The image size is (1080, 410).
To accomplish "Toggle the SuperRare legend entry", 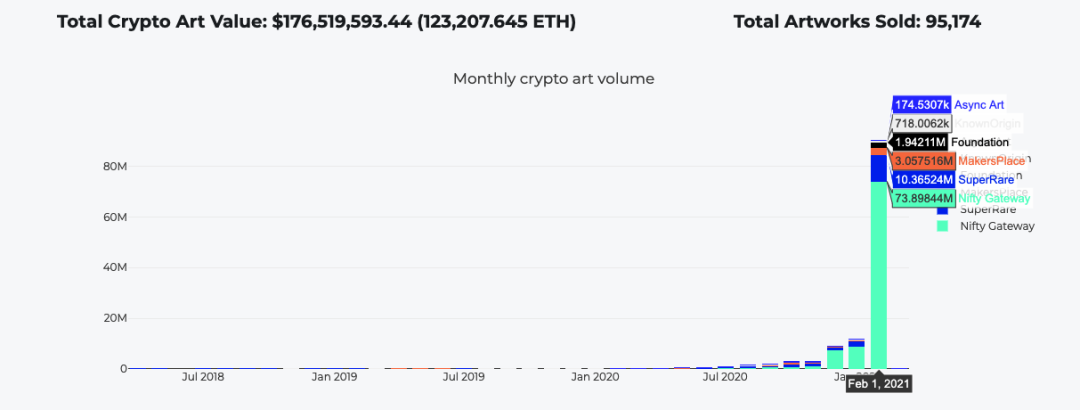I will (990, 210).
